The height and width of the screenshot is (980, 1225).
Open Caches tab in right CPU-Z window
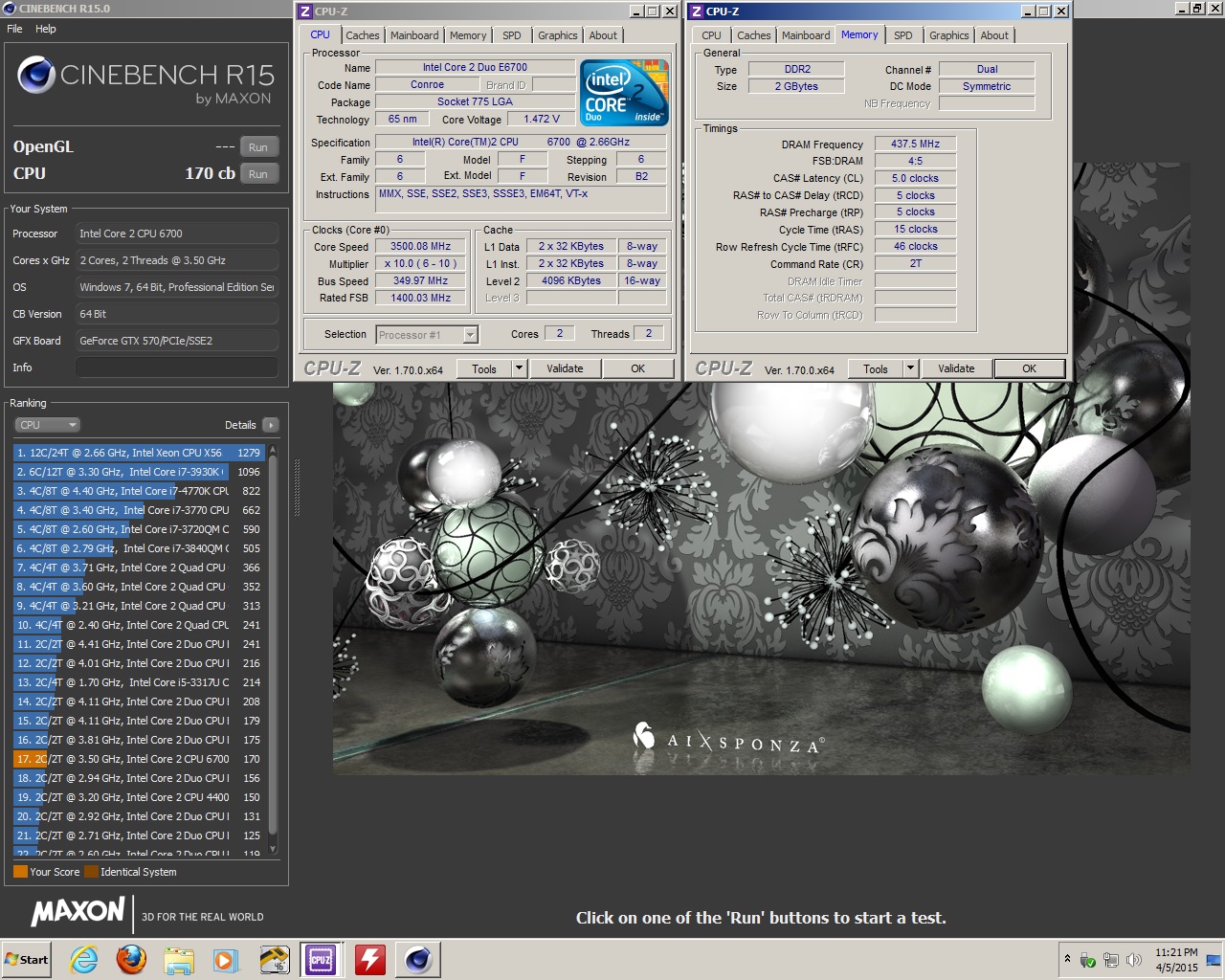(754, 35)
